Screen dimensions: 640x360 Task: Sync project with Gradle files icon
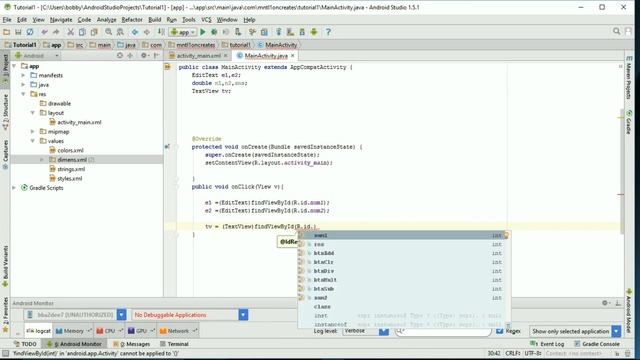pyautogui.click(x=279, y=32)
